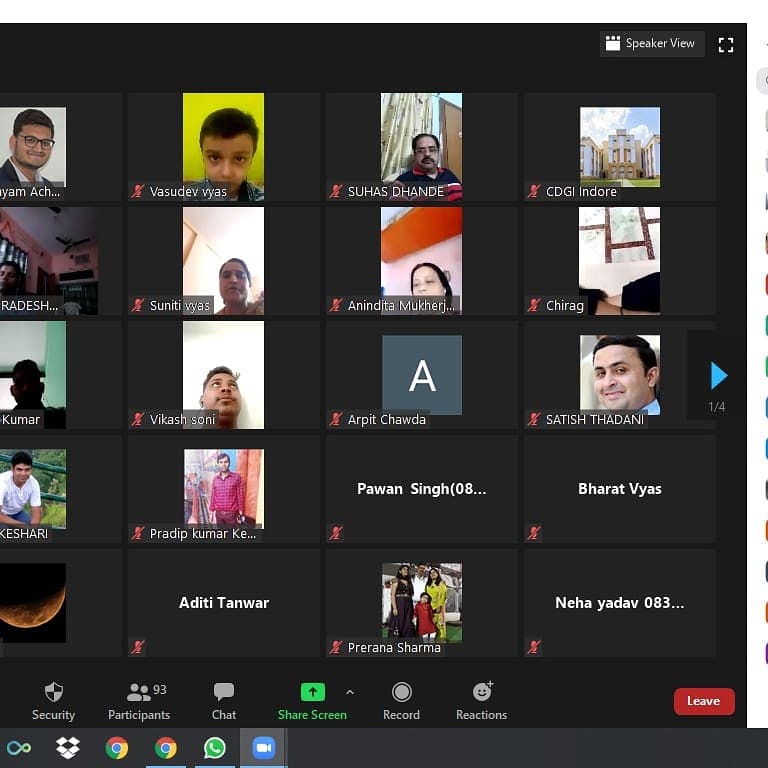Select CDGI Indore building thumbnail
Screen dimensions: 768x768
620,147
